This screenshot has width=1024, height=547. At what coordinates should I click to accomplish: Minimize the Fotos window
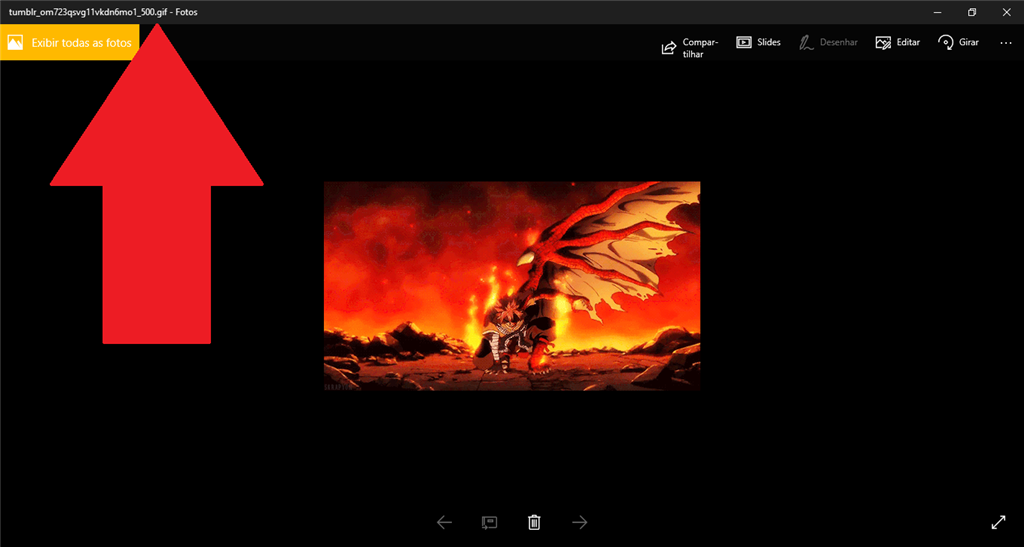coord(938,12)
